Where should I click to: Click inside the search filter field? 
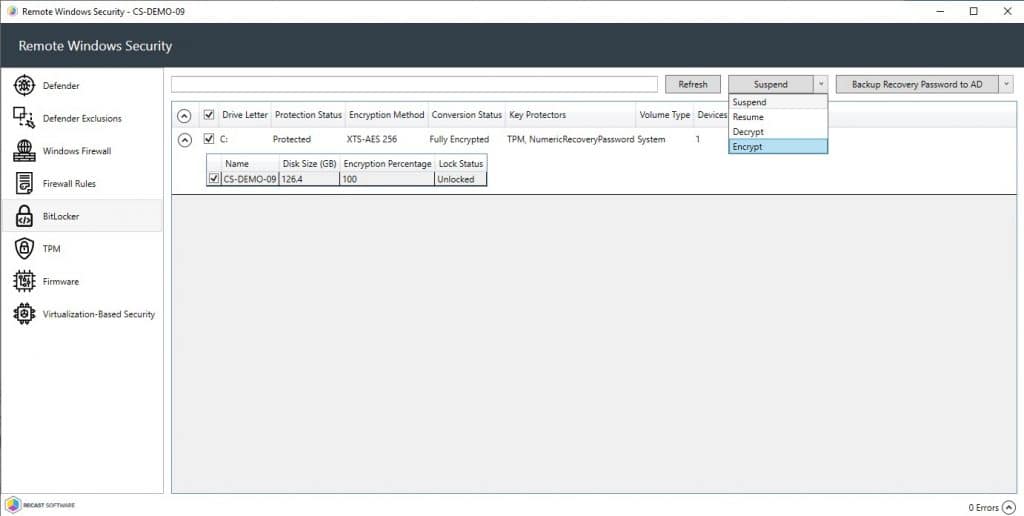point(414,84)
